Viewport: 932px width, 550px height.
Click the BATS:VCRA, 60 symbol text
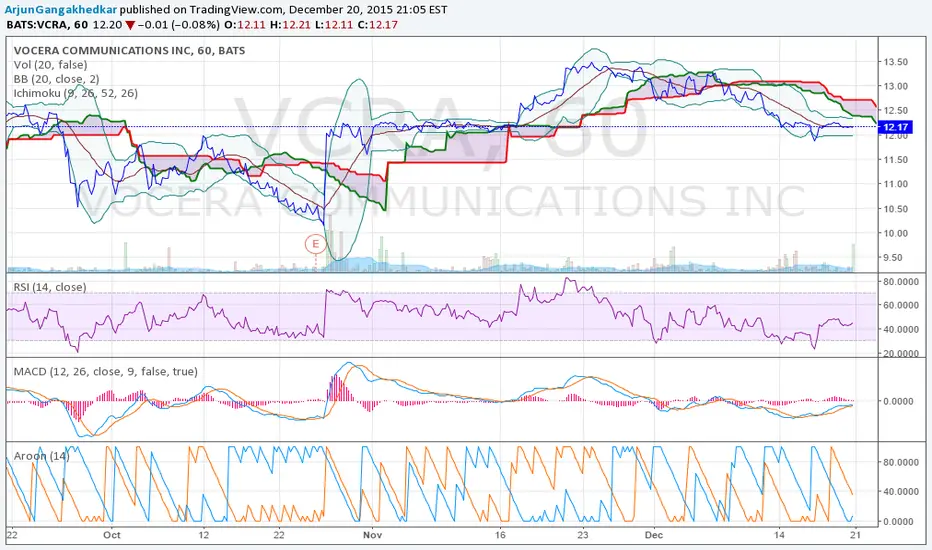[48, 25]
